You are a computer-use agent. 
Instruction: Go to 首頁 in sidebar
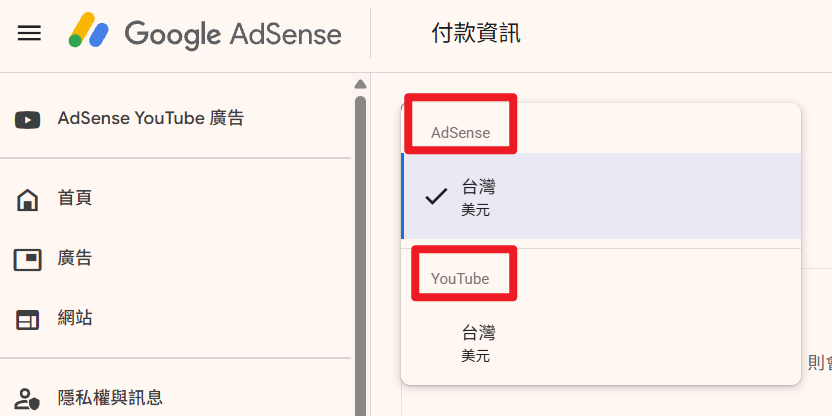(75, 198)
